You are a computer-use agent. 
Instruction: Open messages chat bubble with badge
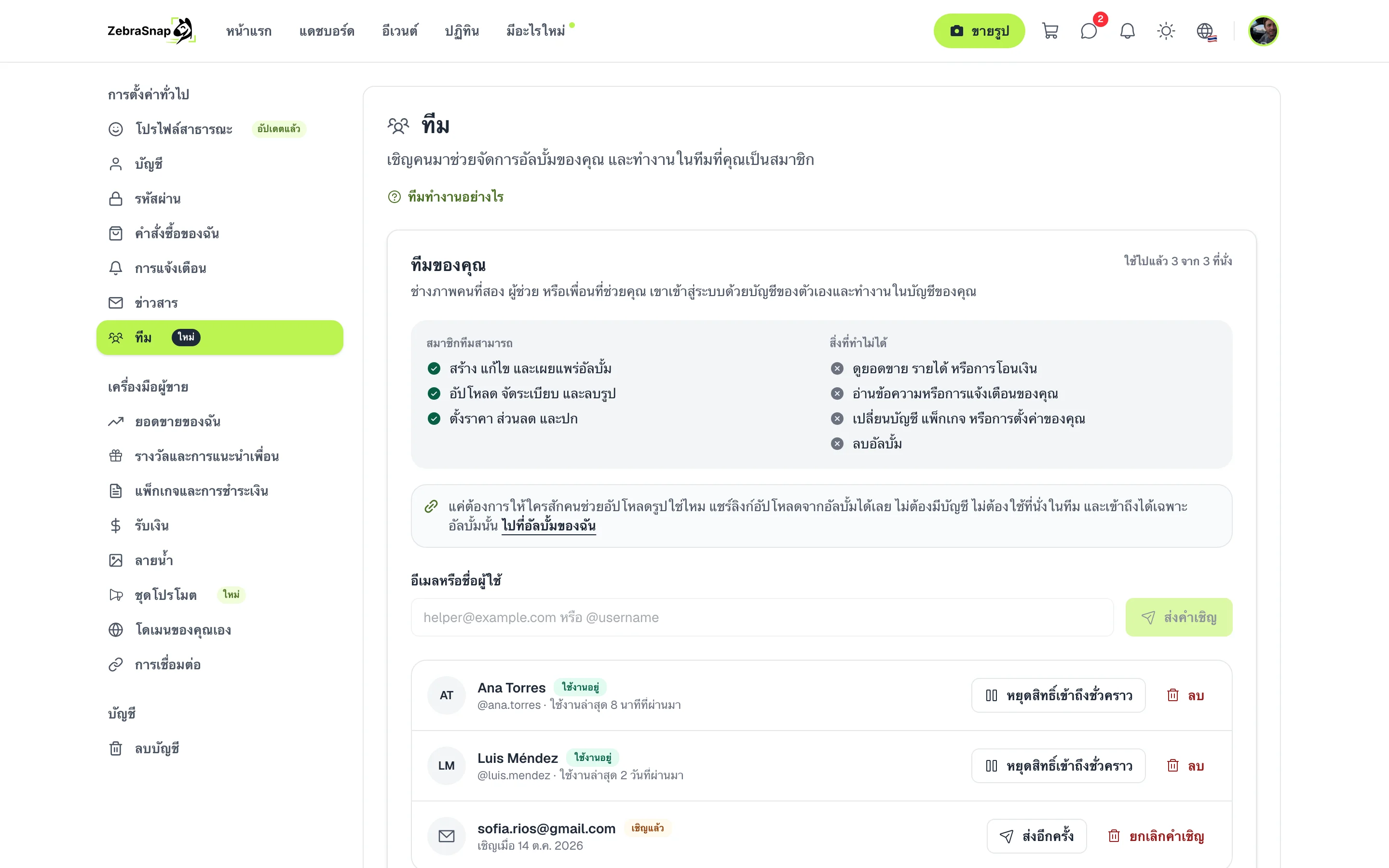(1089, 31)
